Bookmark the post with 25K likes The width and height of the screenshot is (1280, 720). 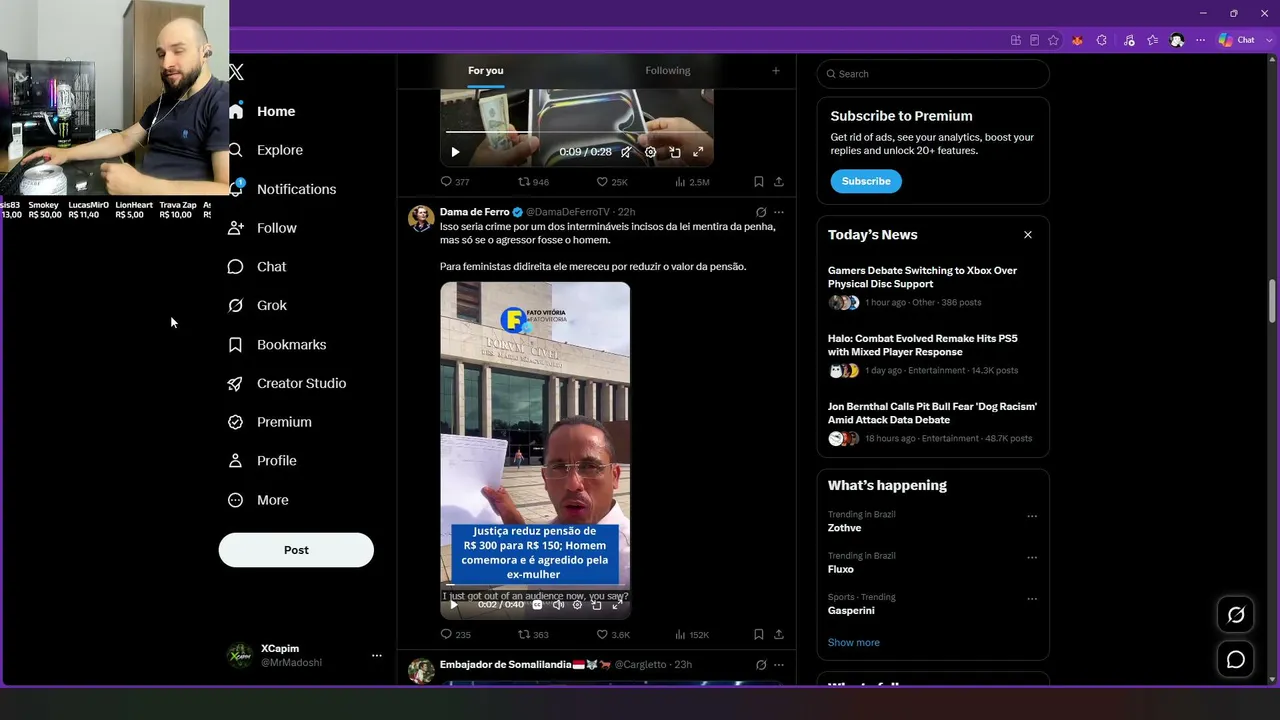pyautogui.click(x=759, y=182)
